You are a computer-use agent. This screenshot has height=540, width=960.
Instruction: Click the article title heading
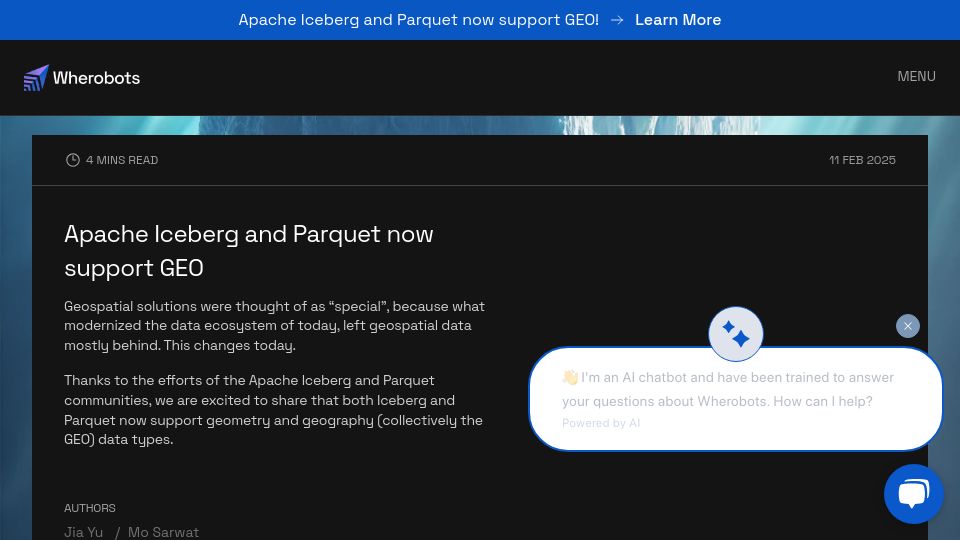point(249,251)
